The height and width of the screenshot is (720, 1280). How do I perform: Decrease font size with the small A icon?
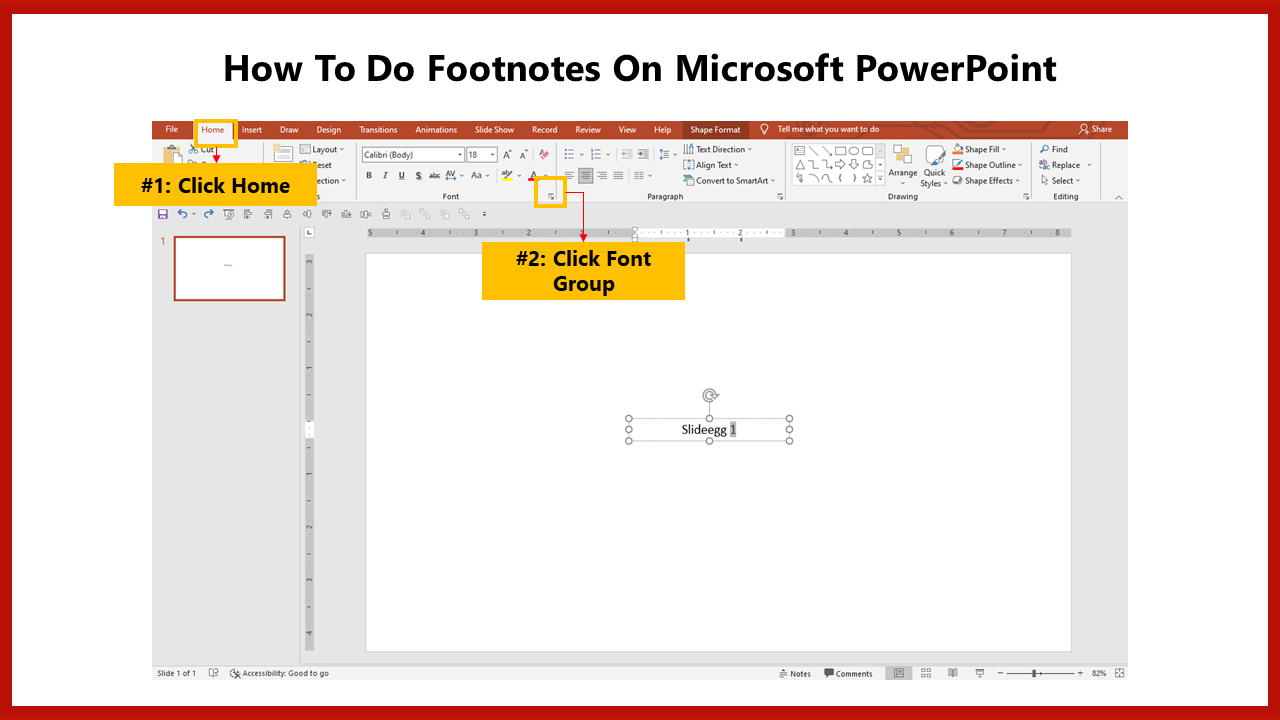pos(523,155)
